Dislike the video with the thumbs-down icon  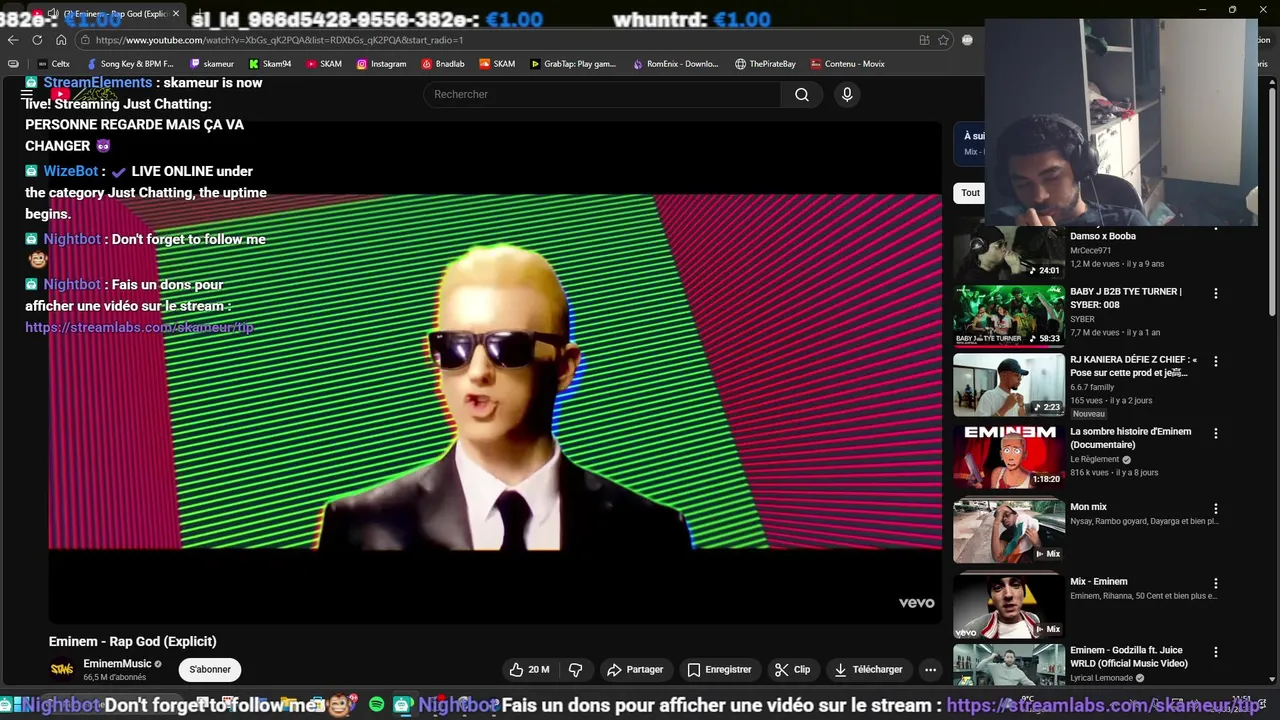[x=576, y=669]
